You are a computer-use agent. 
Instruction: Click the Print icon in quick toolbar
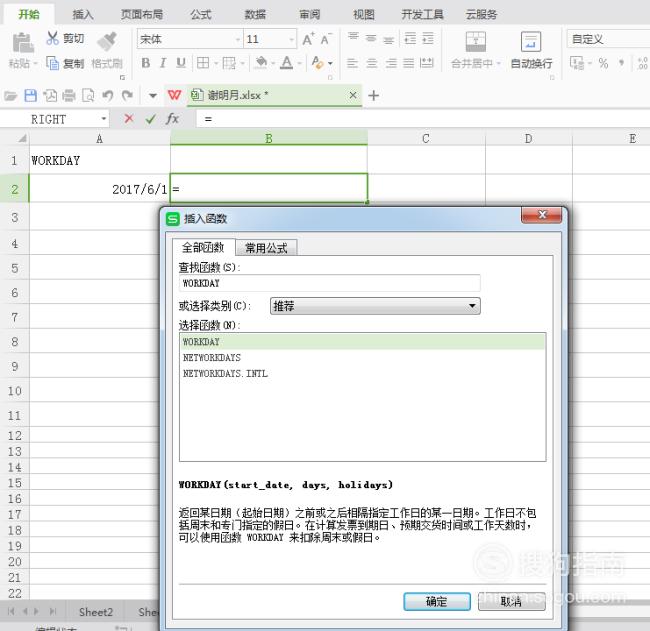click(69, 96)
